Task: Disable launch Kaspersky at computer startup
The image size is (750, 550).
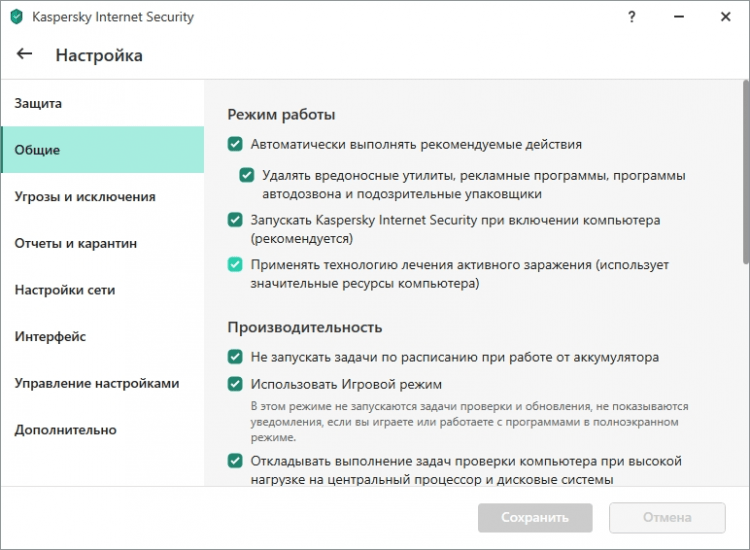Action: (235, 219)
